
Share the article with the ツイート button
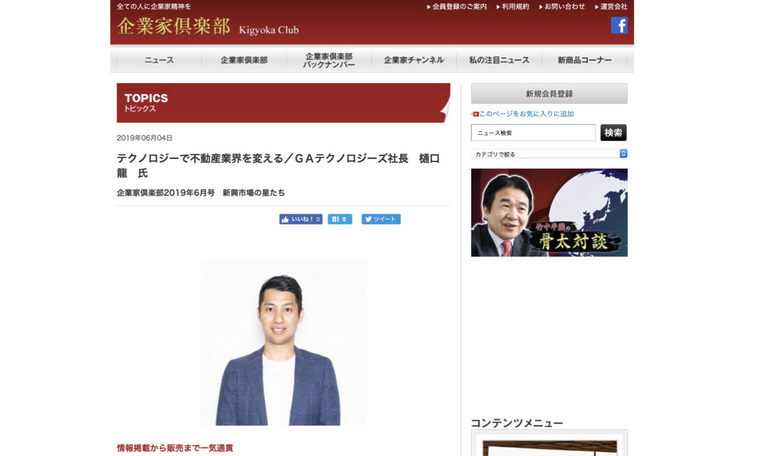381,219
